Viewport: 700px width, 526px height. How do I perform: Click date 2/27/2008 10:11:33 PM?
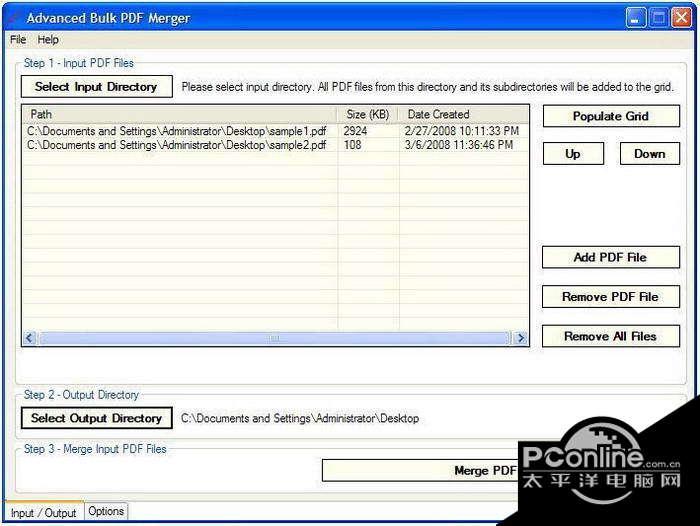click(462, 131)
